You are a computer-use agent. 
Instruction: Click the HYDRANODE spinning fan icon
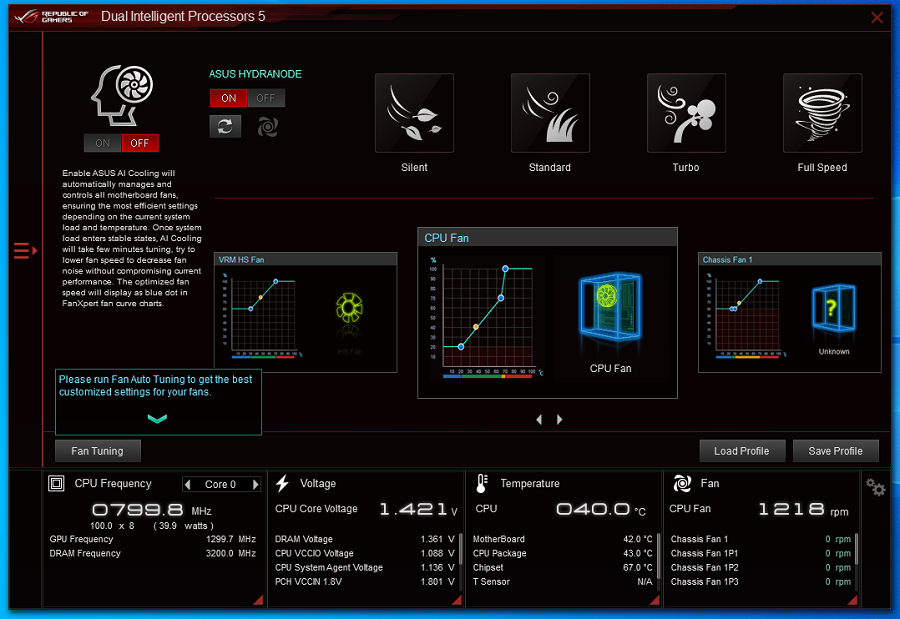pyautogui.click(x=267, y=126)
